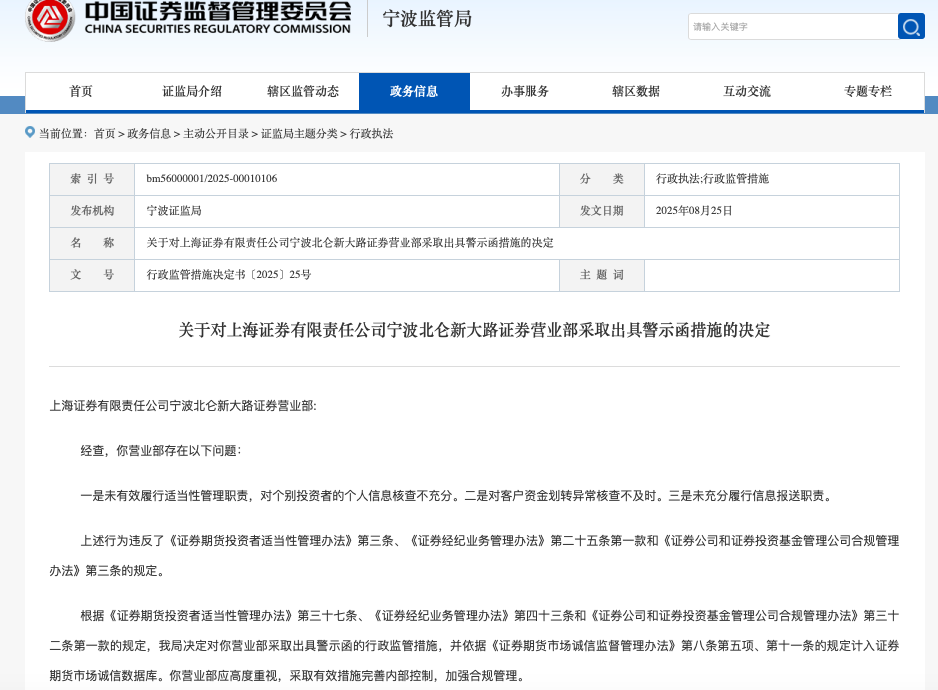
Task: Click the line 经查，你营业部存在以下问题:
Action: pos(161,451)
